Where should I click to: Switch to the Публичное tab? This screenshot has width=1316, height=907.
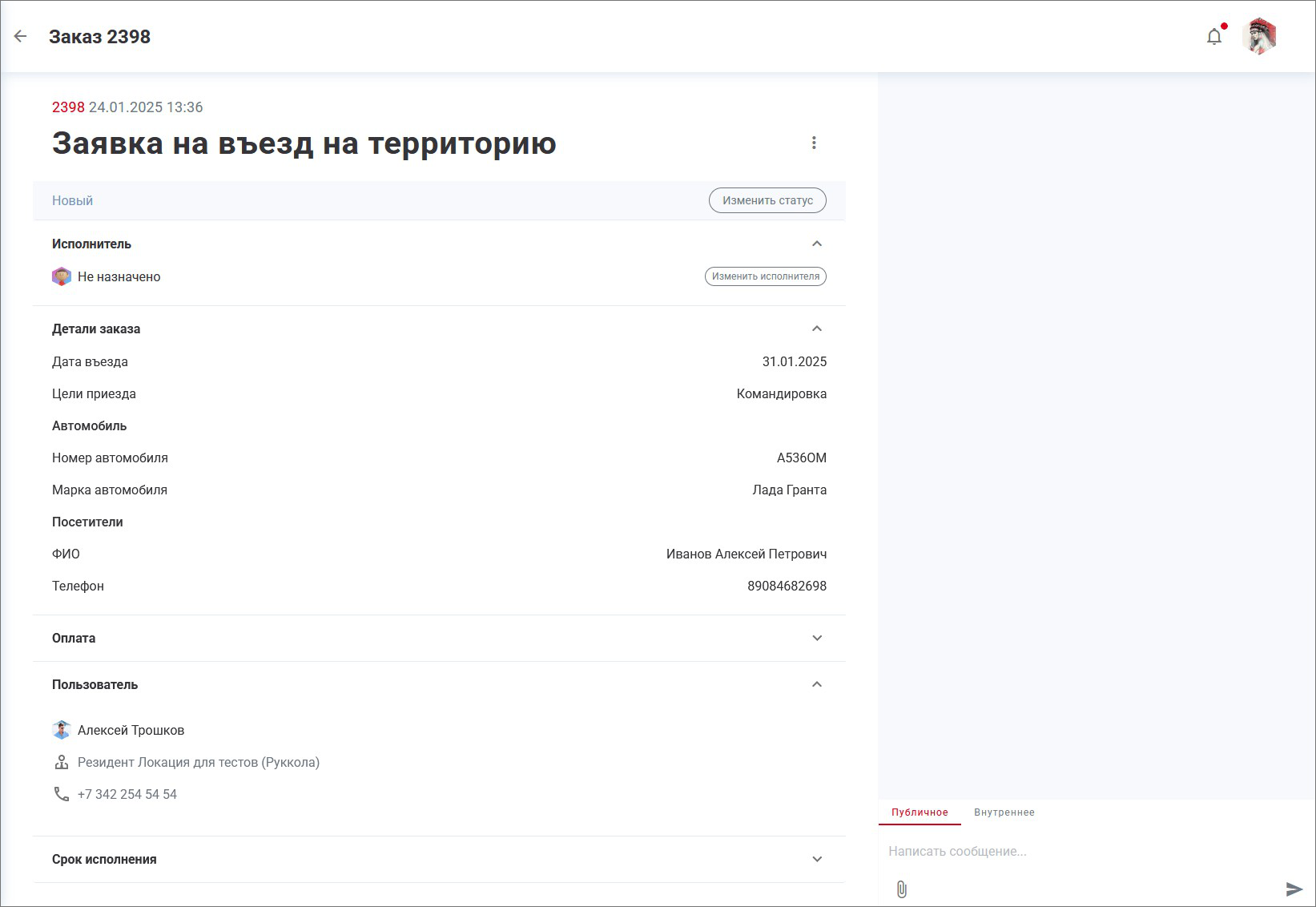tap(920, 812)
